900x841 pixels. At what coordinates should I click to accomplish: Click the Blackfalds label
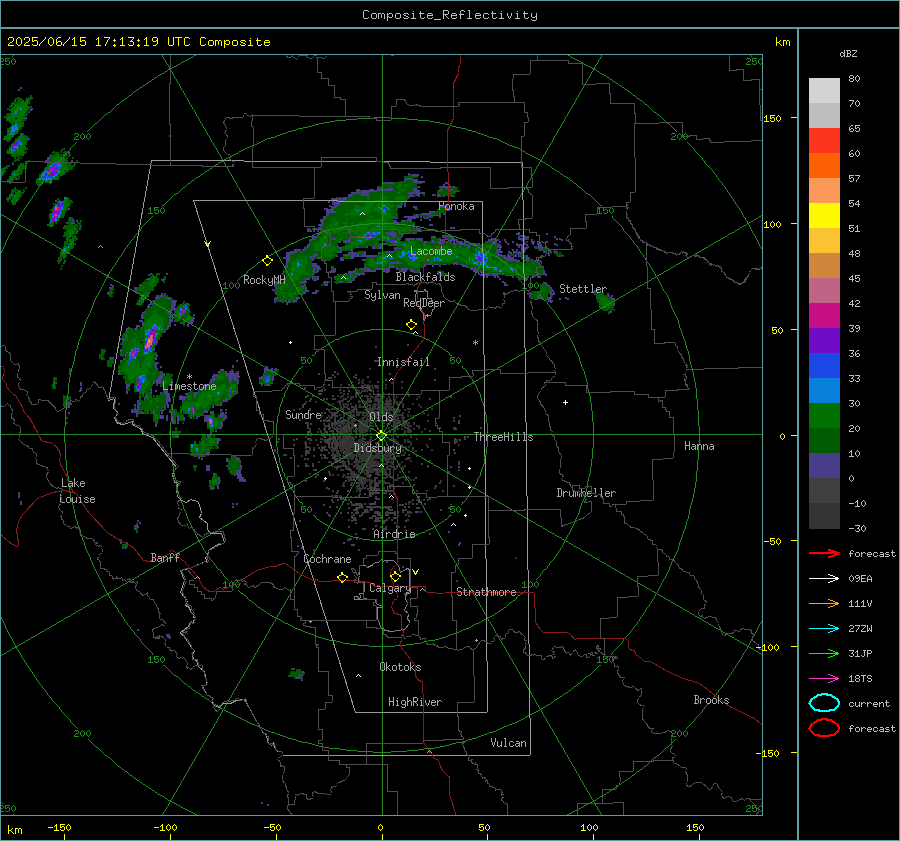click(x=425, y=277)
